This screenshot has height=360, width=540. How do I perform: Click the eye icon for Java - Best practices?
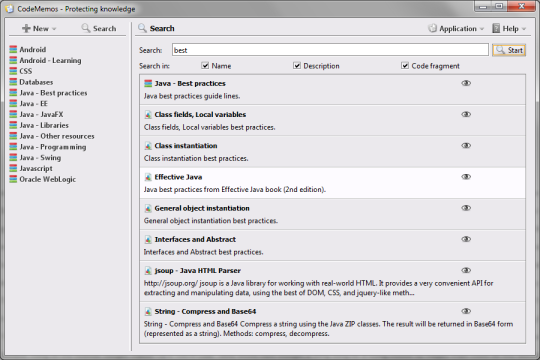point(466,83)
